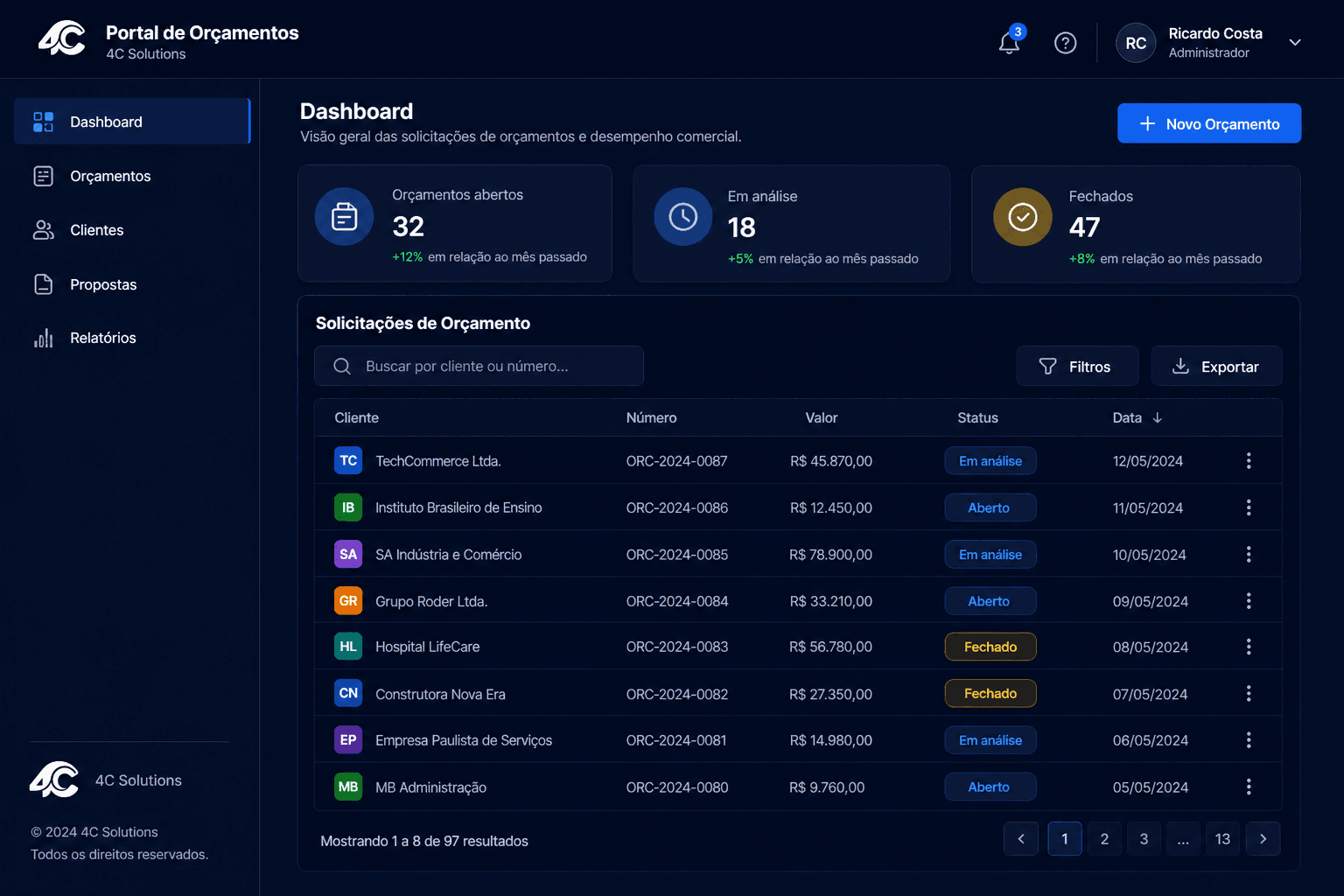Focus the Buscar por cliente search field

pos(479,366)
